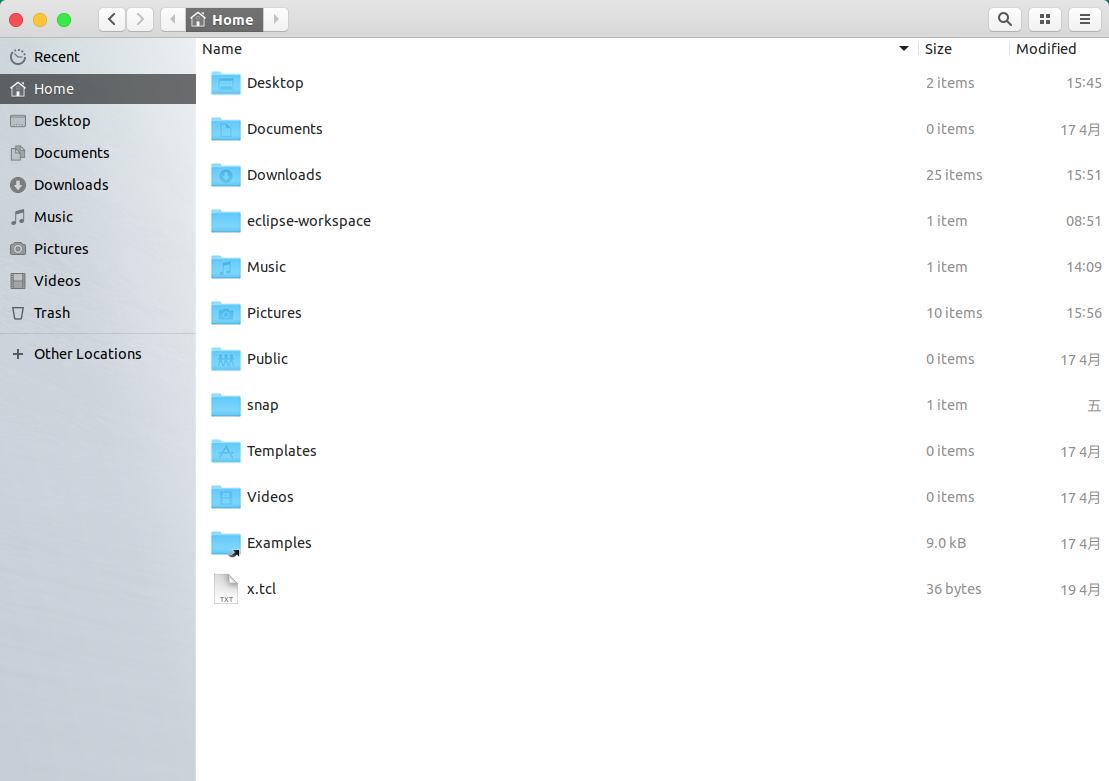Click the plus icon beside Other Locations
This screenshot has width=1109, height=781.
coord(18,354)
